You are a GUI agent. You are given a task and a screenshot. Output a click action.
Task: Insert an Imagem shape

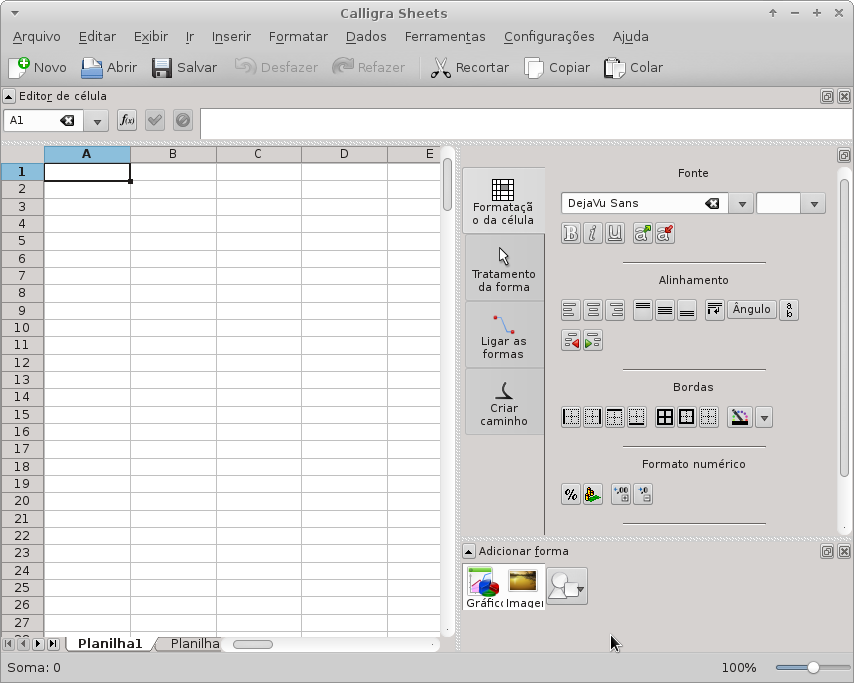coord(524,587)
